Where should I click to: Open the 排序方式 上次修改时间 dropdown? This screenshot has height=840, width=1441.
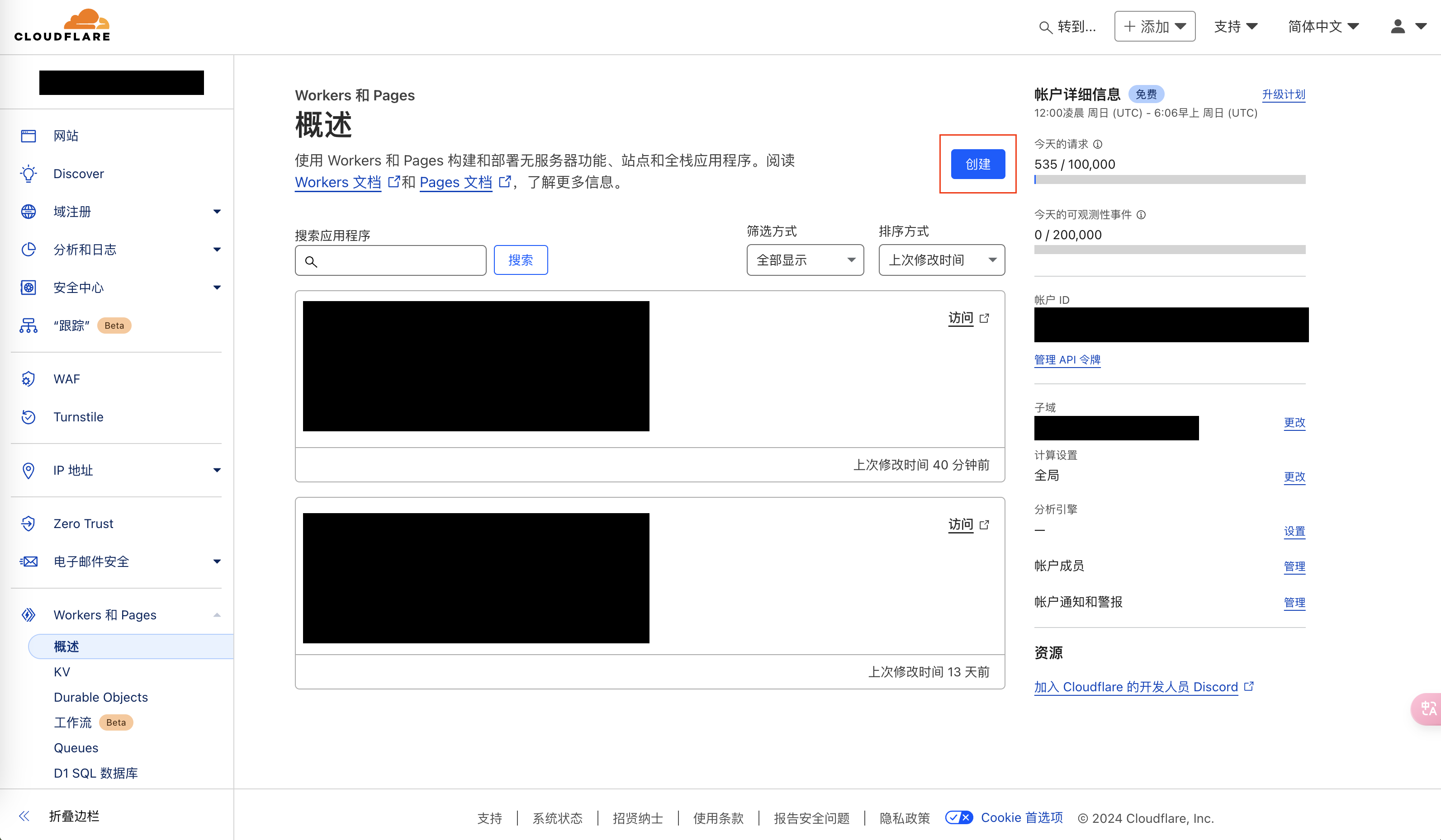click(x=941, y=260)
